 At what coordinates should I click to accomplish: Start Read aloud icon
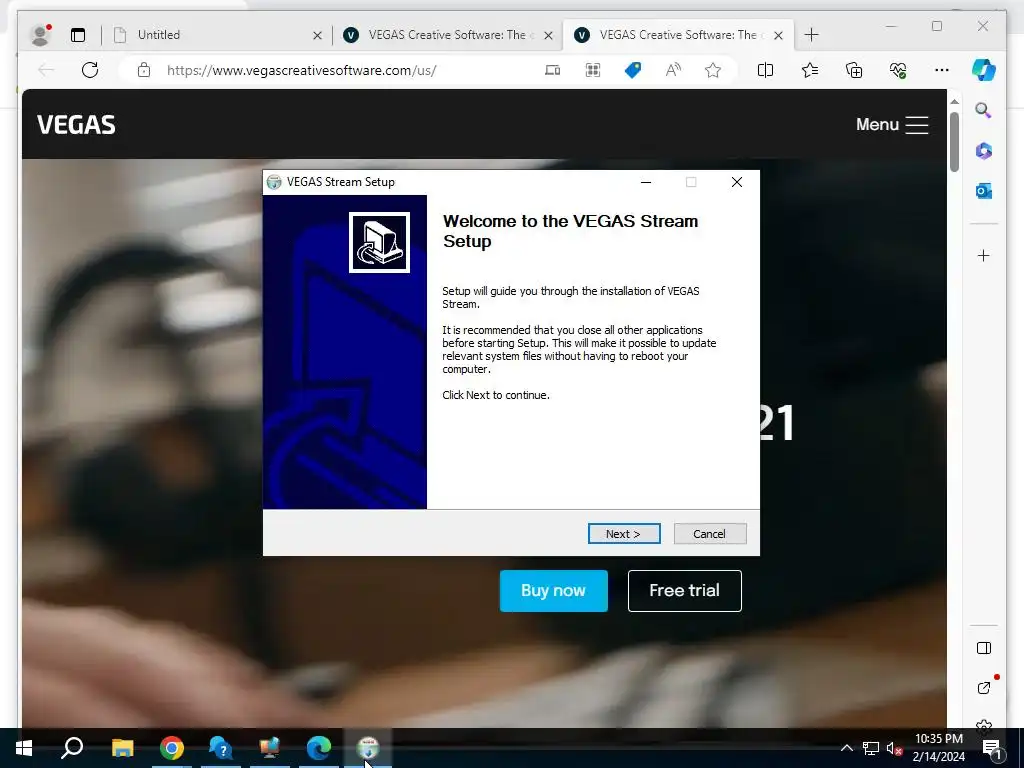click(673, 70)
